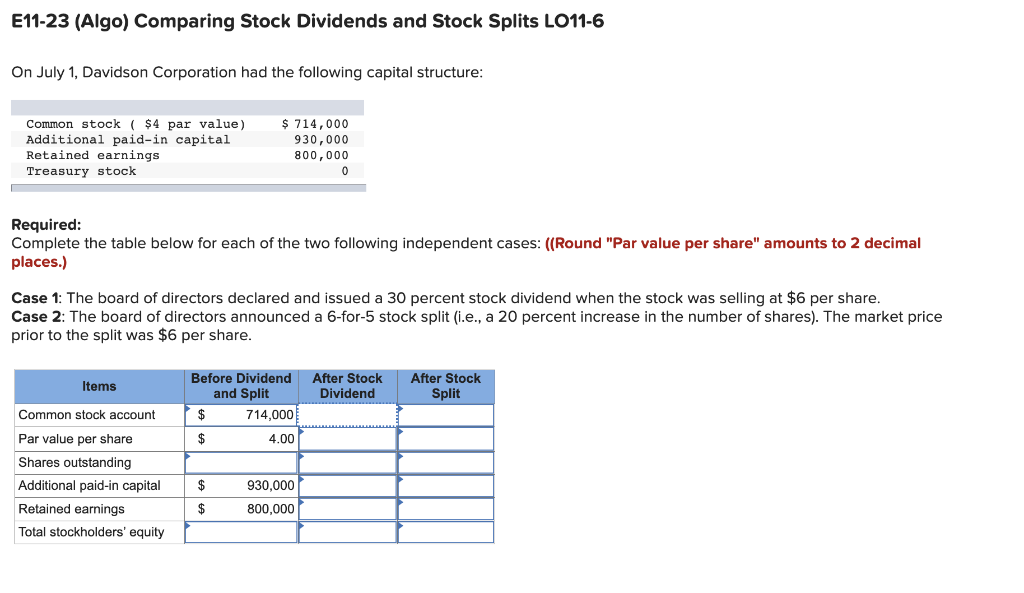Select the Items column header
Screen dimensions: 1024x593
(x=97, y=386)
